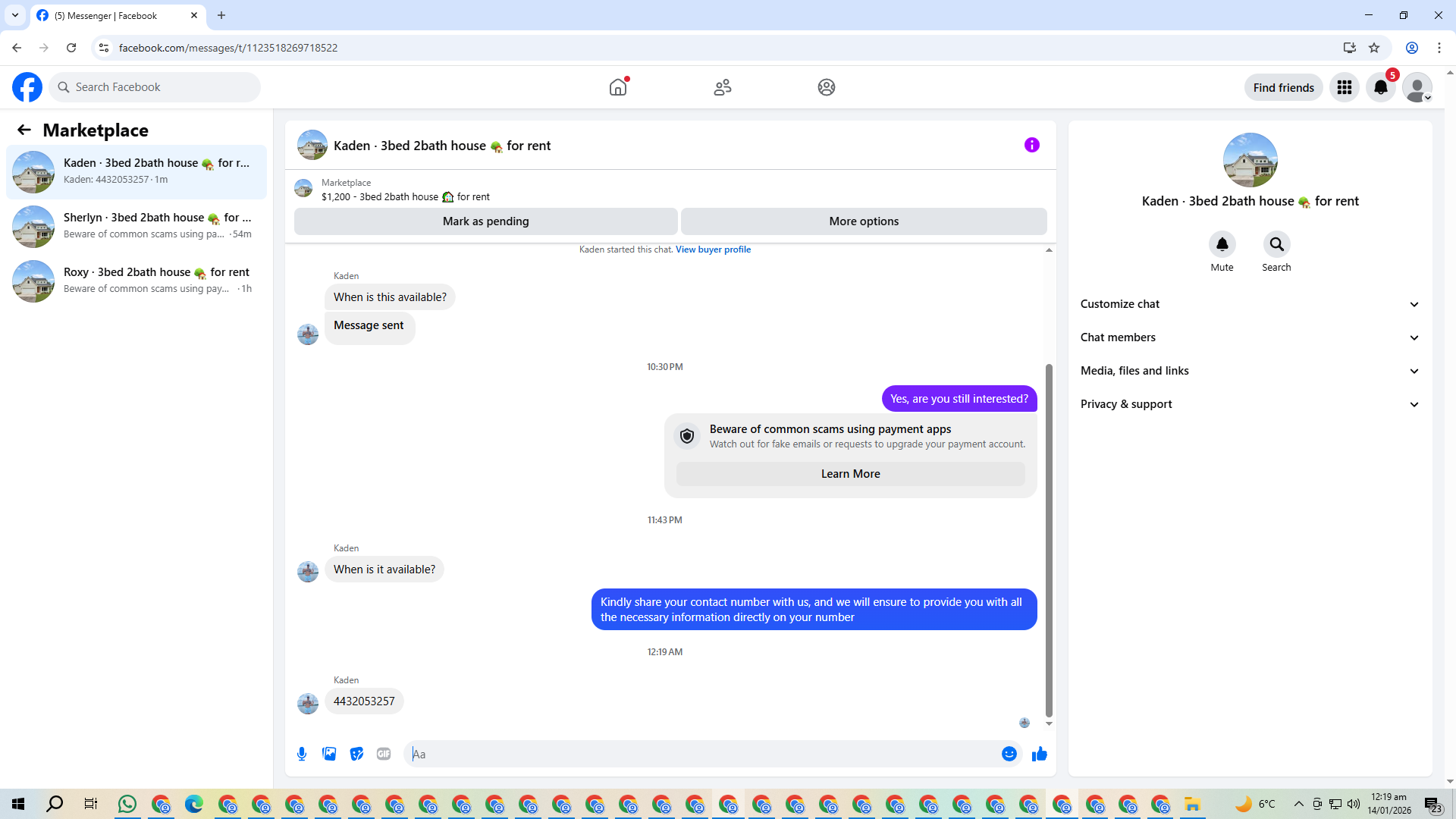Viewport: 1456px width, 819px height.
Task: Attach a photo using the image icon
Action: 329,754
